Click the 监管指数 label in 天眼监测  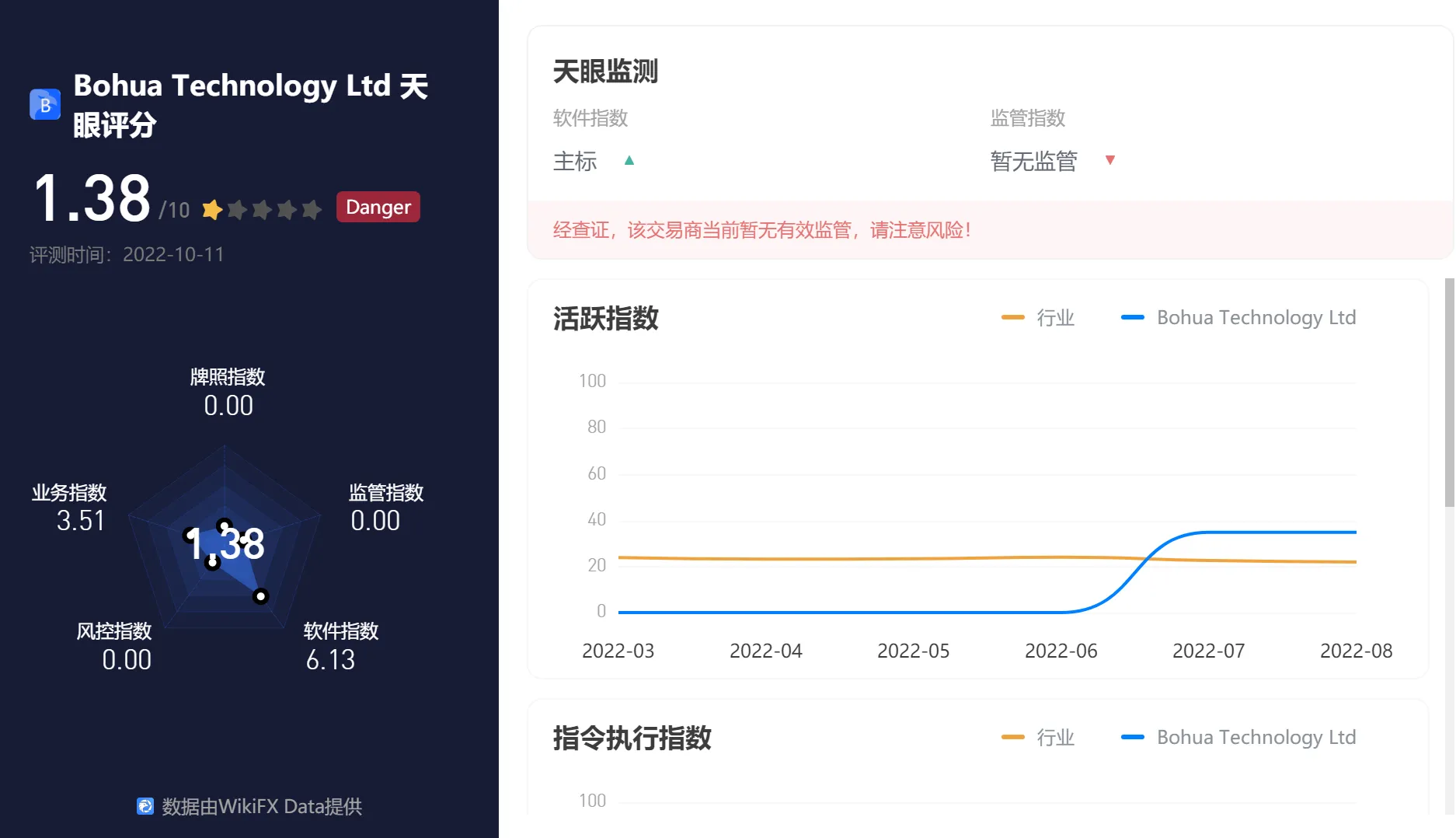pyautogui.click(x=1028, y=118)
